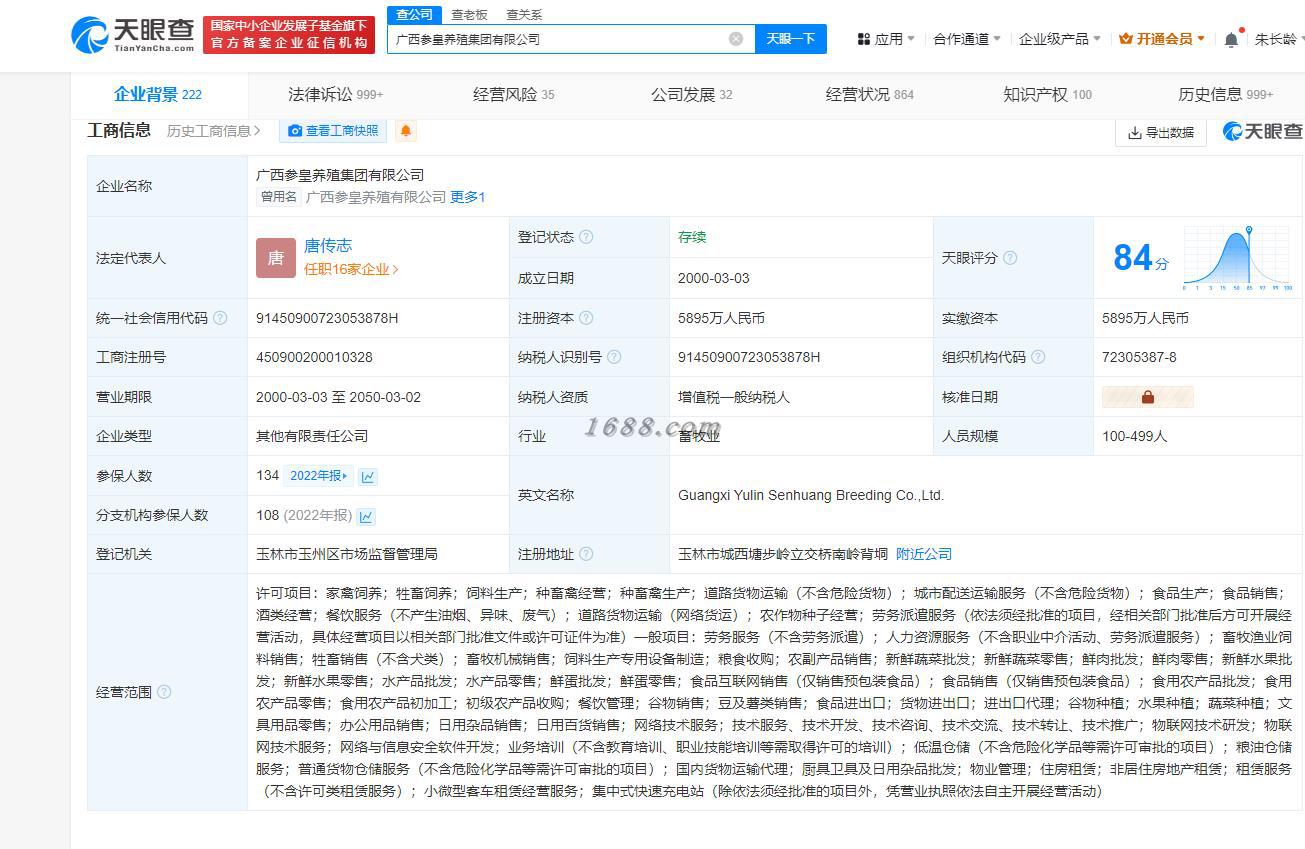Screen dimensions: 1305x849
Task: Click registration number 450900200010328
Action: tap(314, 357)
